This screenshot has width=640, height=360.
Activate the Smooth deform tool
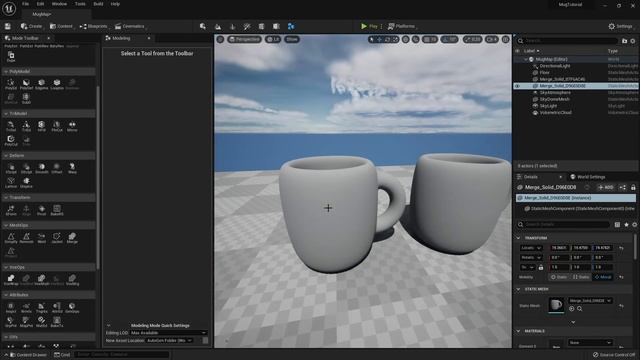click(42, 168)
